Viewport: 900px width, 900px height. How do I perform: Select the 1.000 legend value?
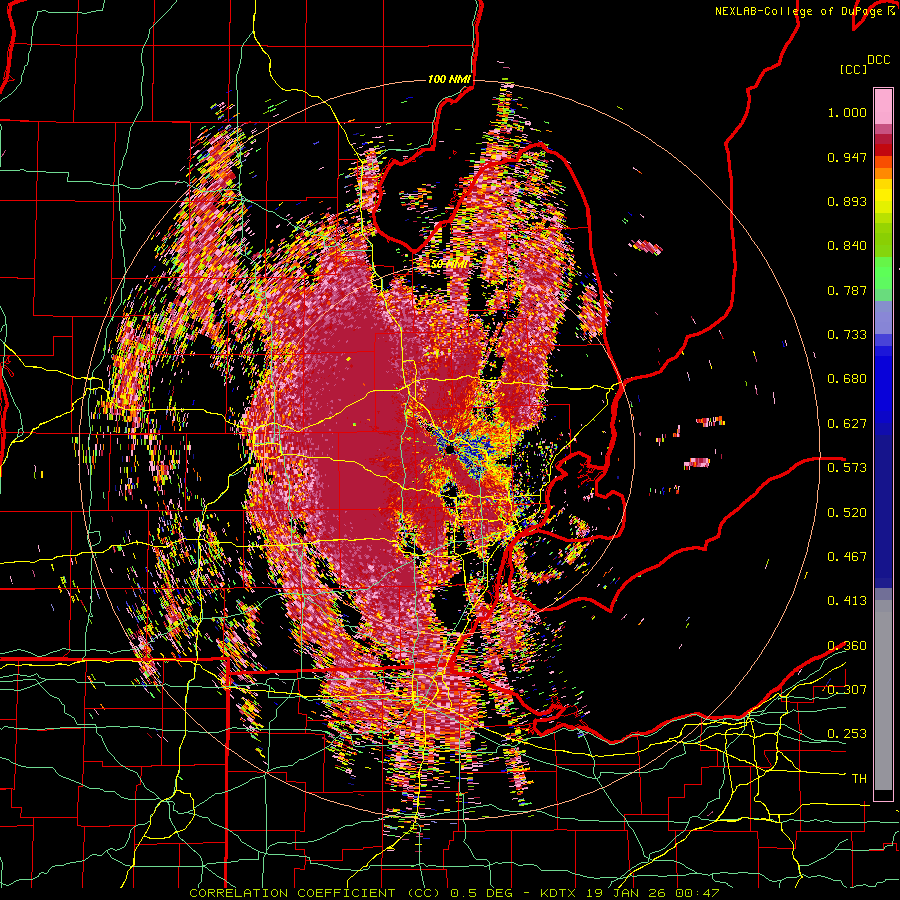pos(847,112)
